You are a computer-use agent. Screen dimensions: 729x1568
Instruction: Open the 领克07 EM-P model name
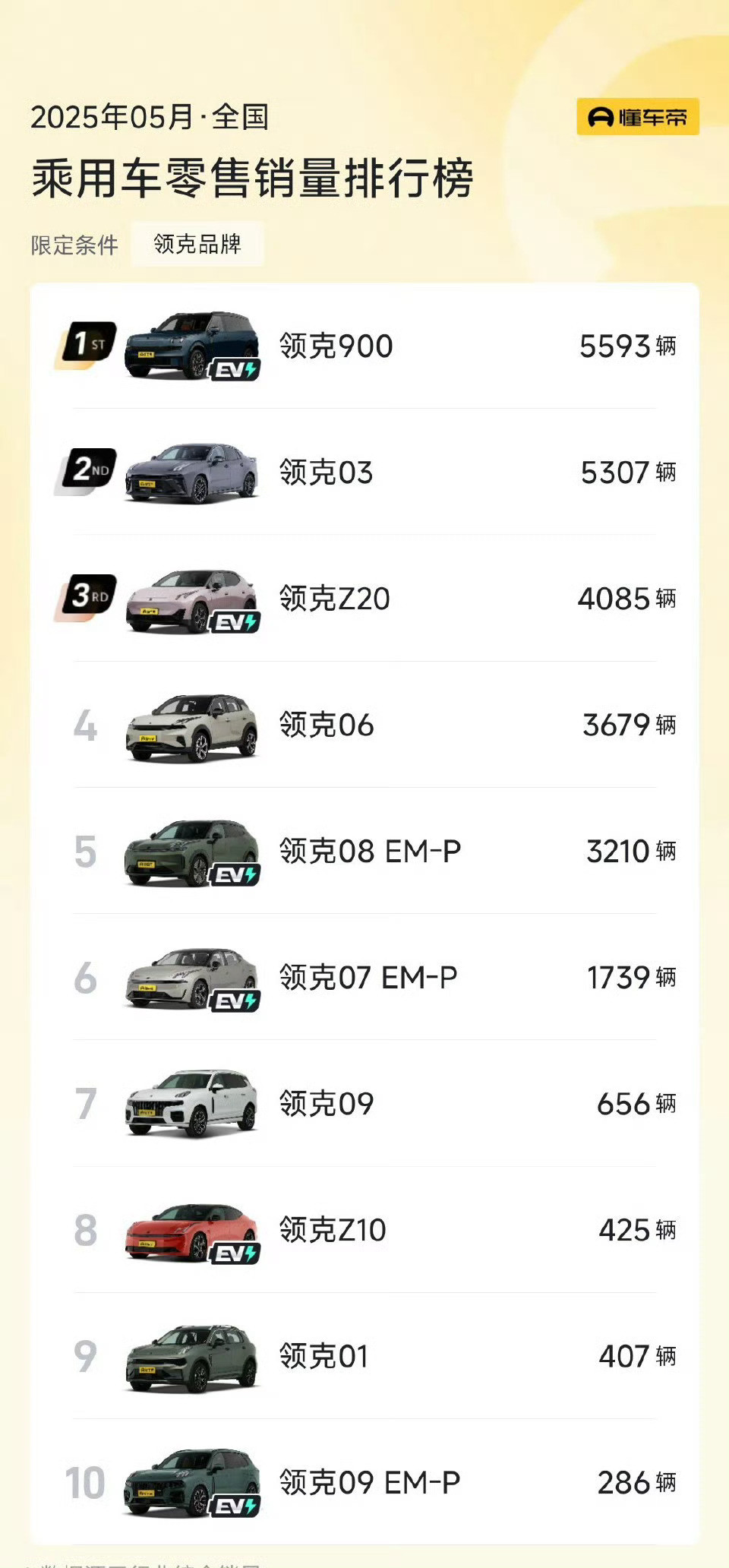tap(368, 977)
